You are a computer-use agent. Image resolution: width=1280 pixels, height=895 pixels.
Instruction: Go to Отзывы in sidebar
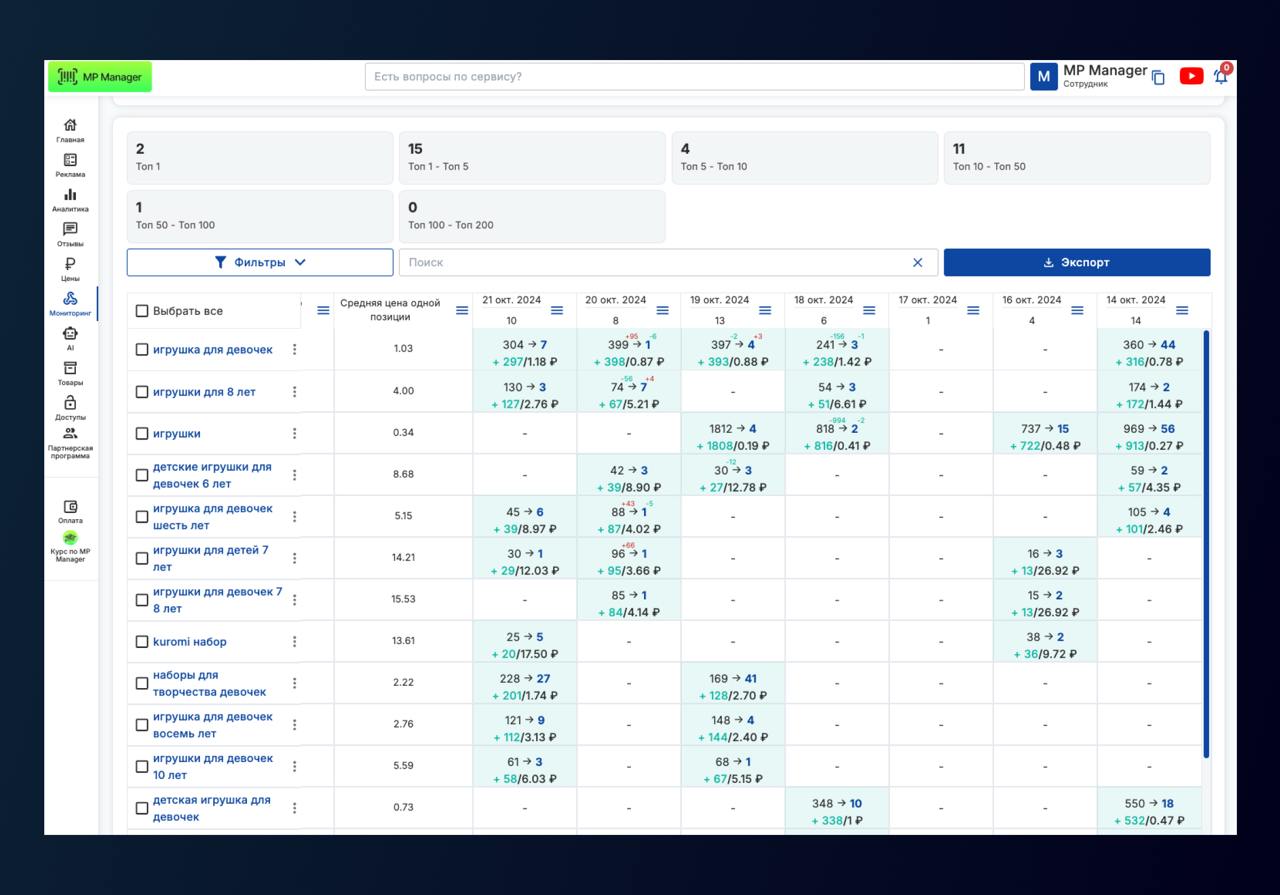(70, 234)
